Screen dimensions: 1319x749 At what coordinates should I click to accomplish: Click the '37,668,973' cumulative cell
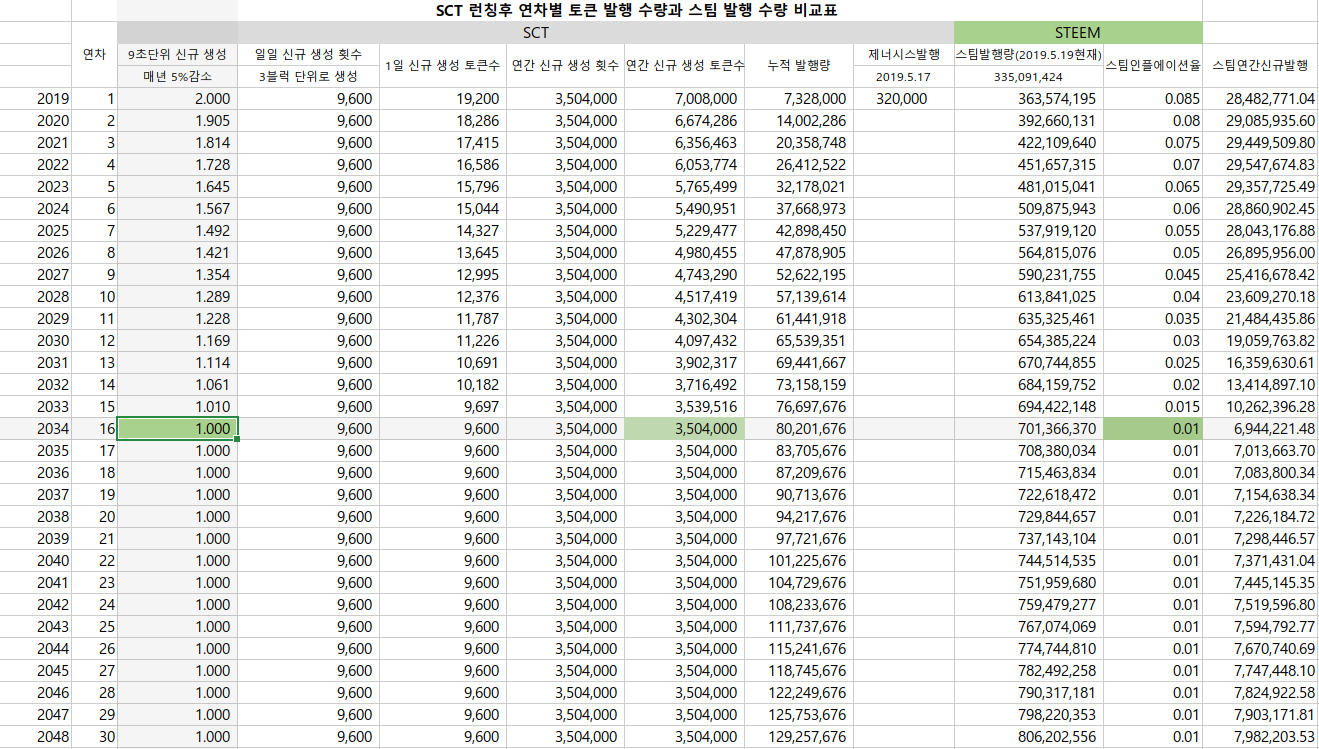799,209
